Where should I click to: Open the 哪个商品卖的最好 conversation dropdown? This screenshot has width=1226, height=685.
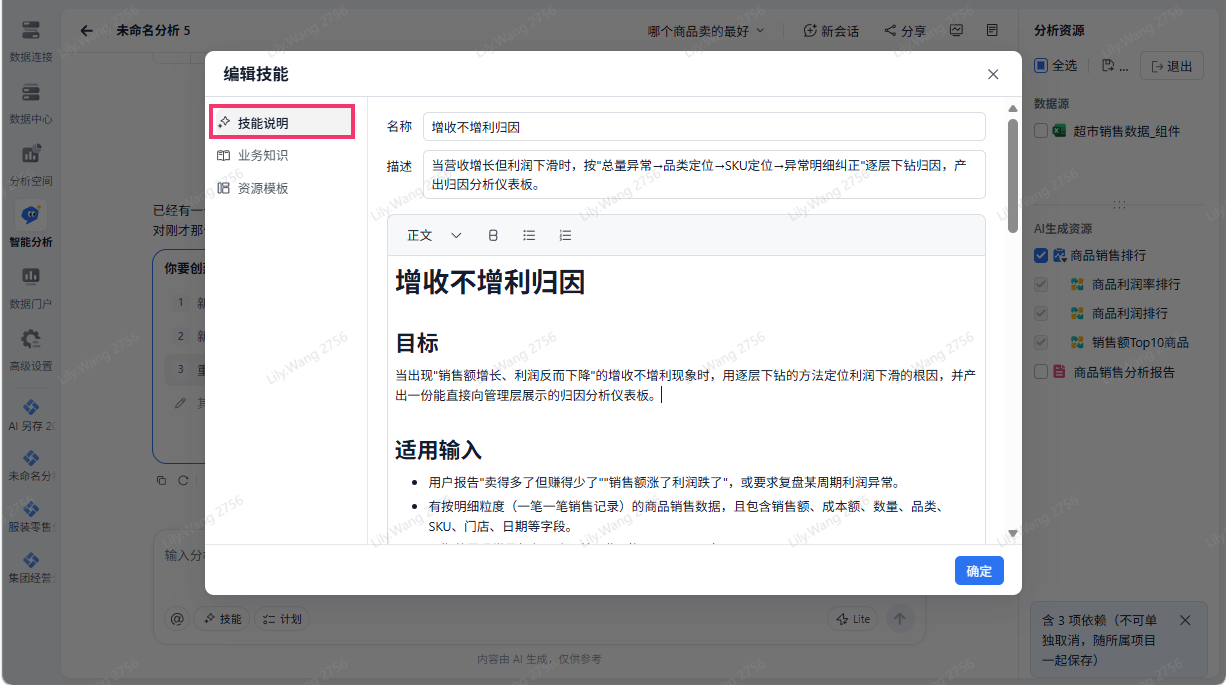tap(706, 31)
